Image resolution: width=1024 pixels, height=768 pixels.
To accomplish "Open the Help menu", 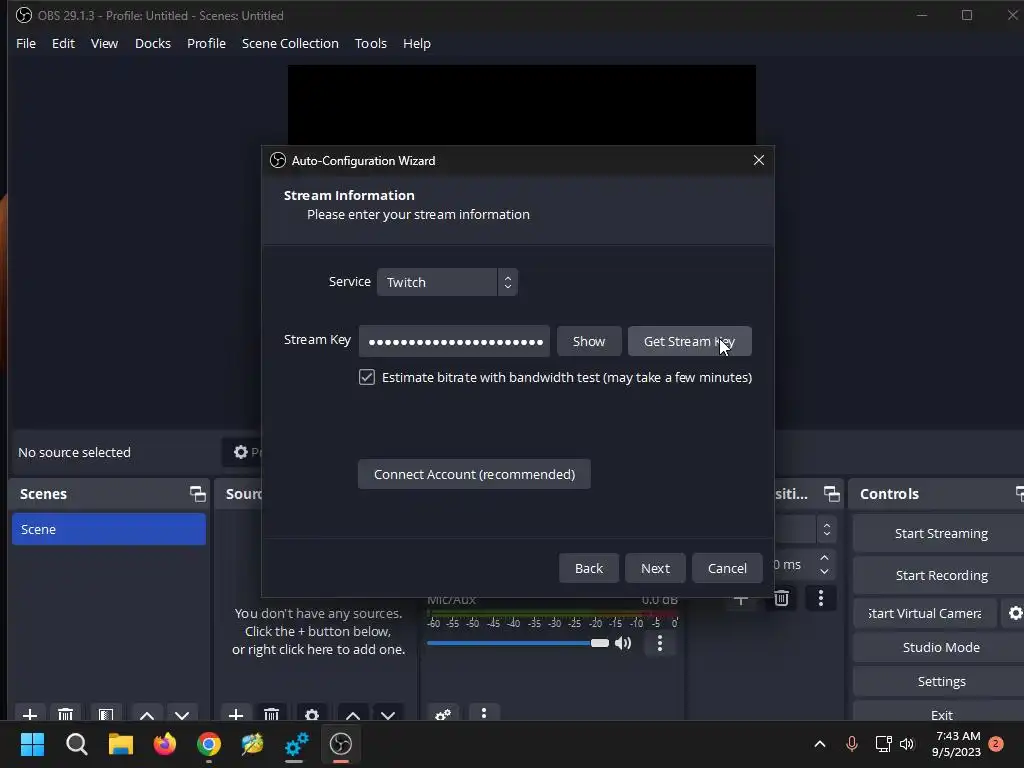I will (x=417, y=43).
